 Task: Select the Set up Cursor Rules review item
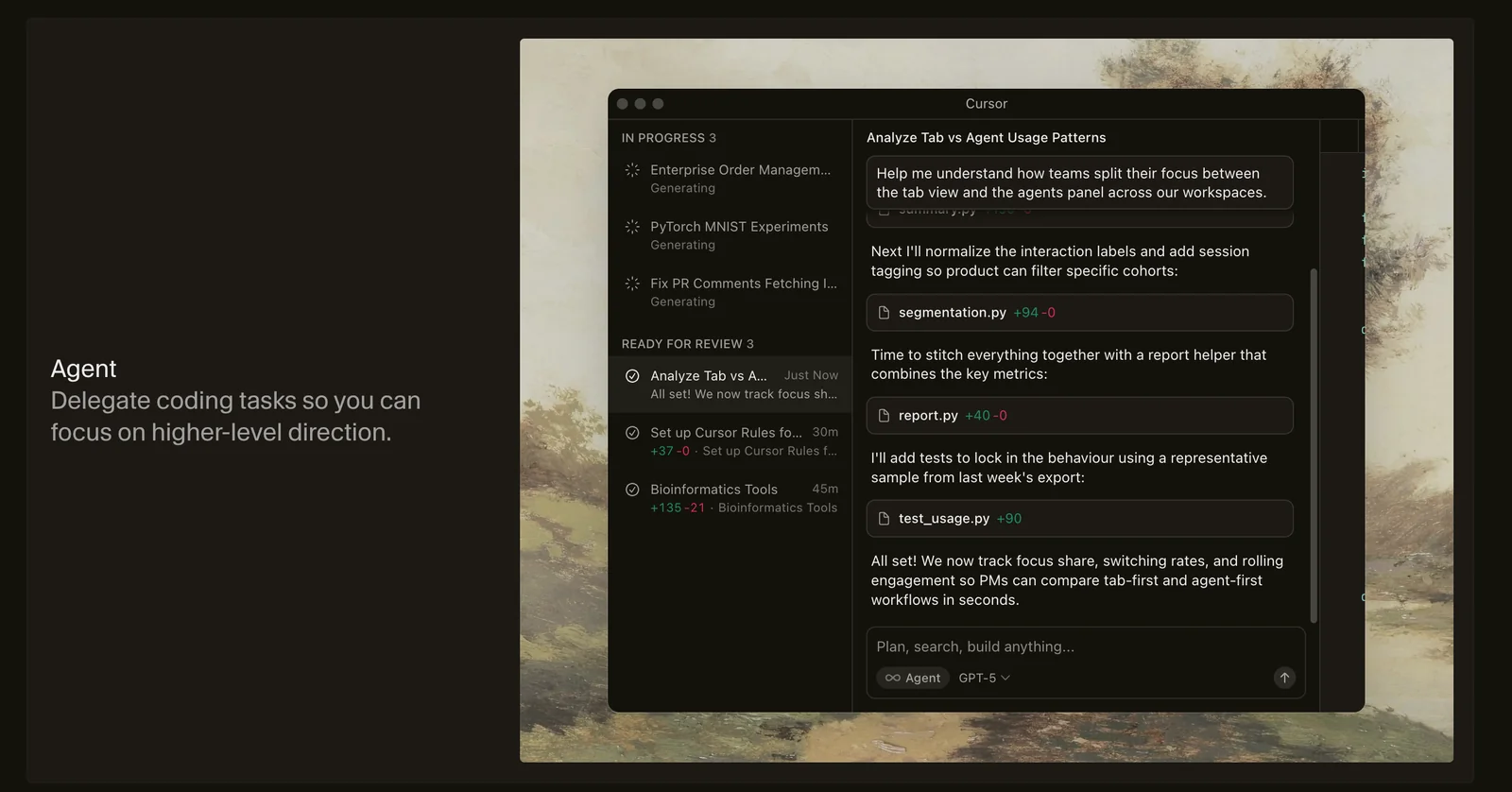click(730, 441)
